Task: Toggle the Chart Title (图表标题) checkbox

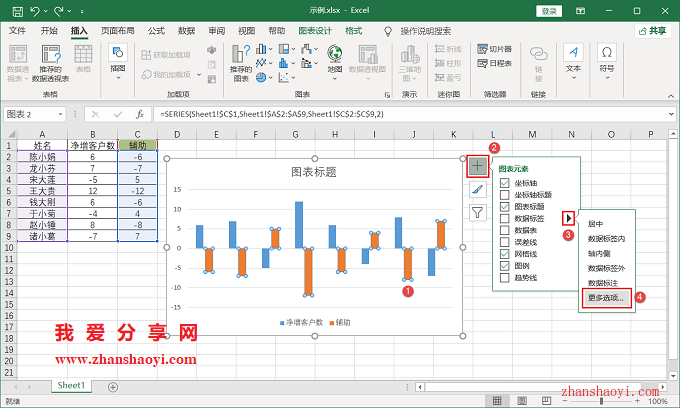Action: click(504, 206)
